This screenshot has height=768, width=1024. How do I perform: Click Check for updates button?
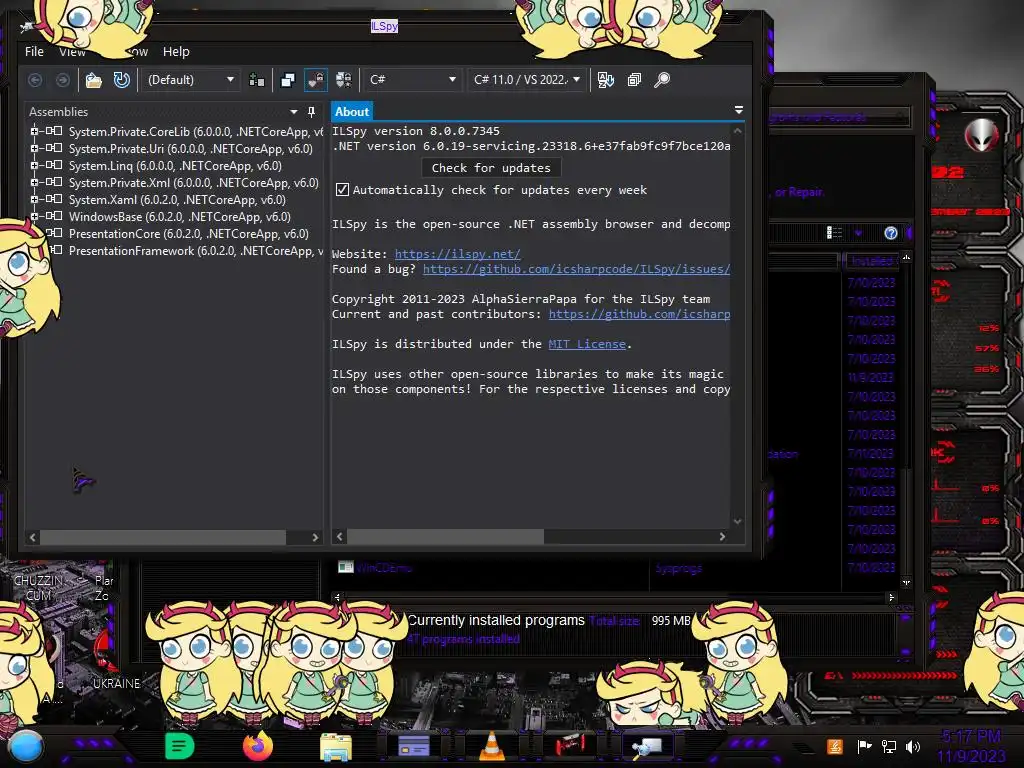point(491,168)
